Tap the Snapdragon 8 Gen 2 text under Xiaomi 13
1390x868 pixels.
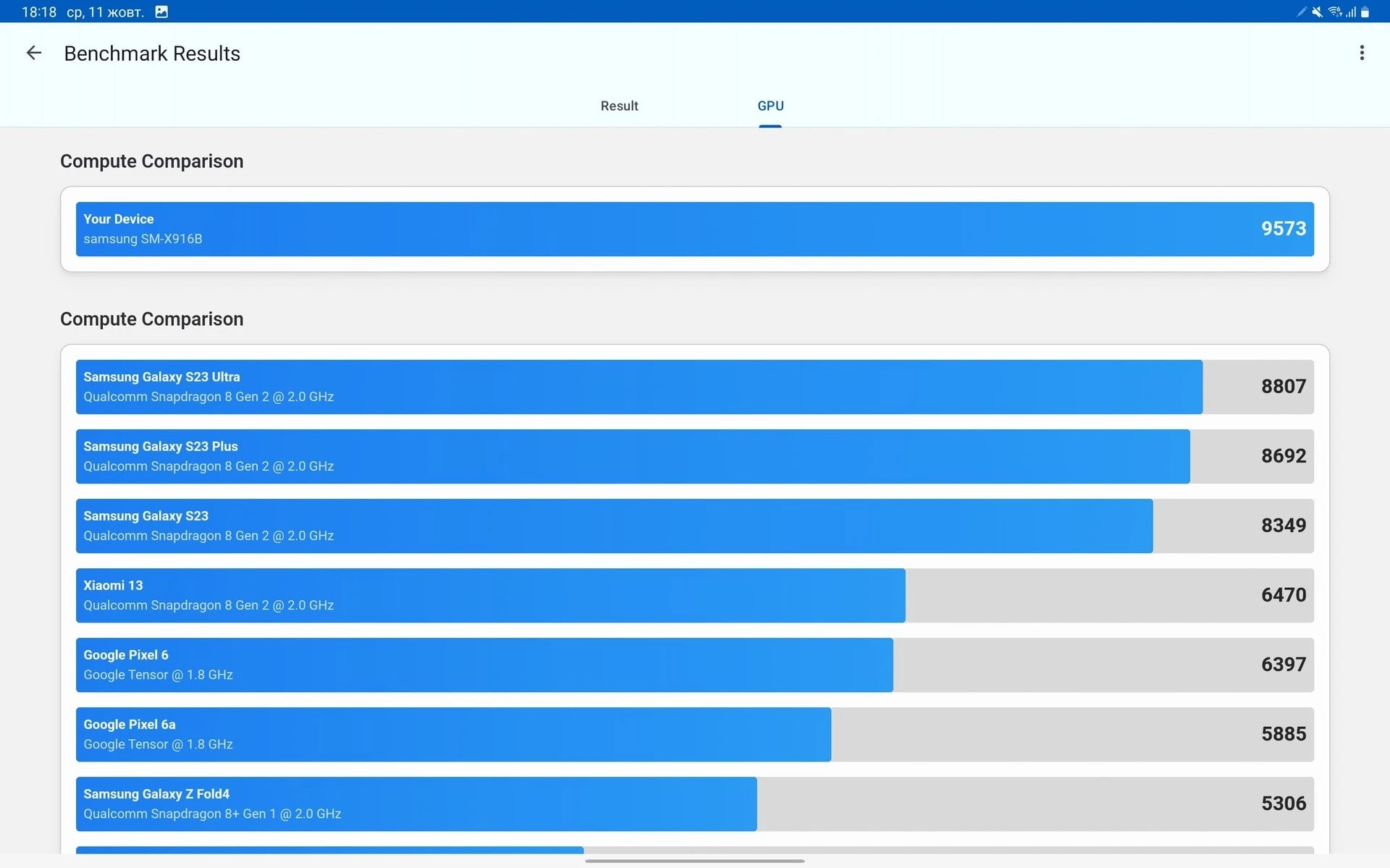208,605
